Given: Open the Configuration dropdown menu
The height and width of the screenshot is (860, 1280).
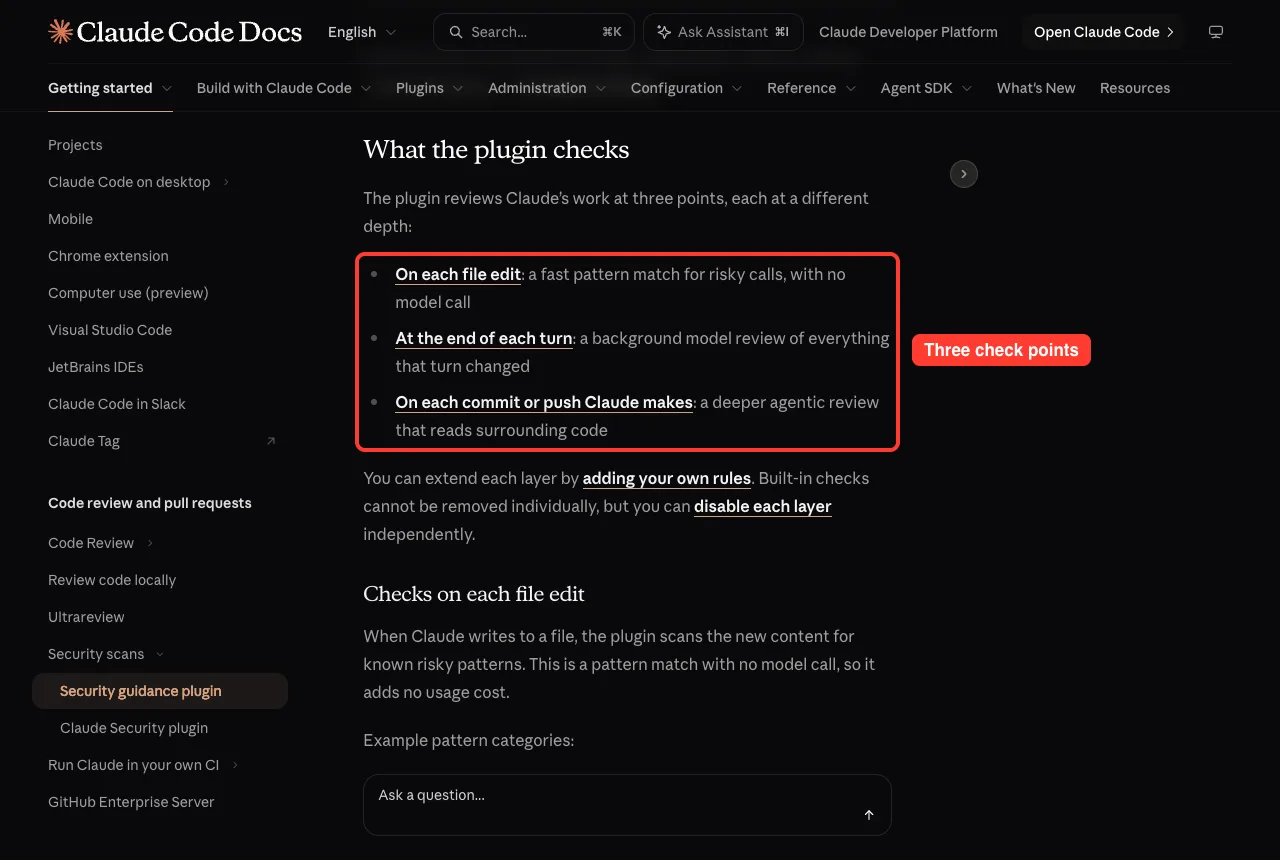Looking at the screenshot, I should click(687, 88).
